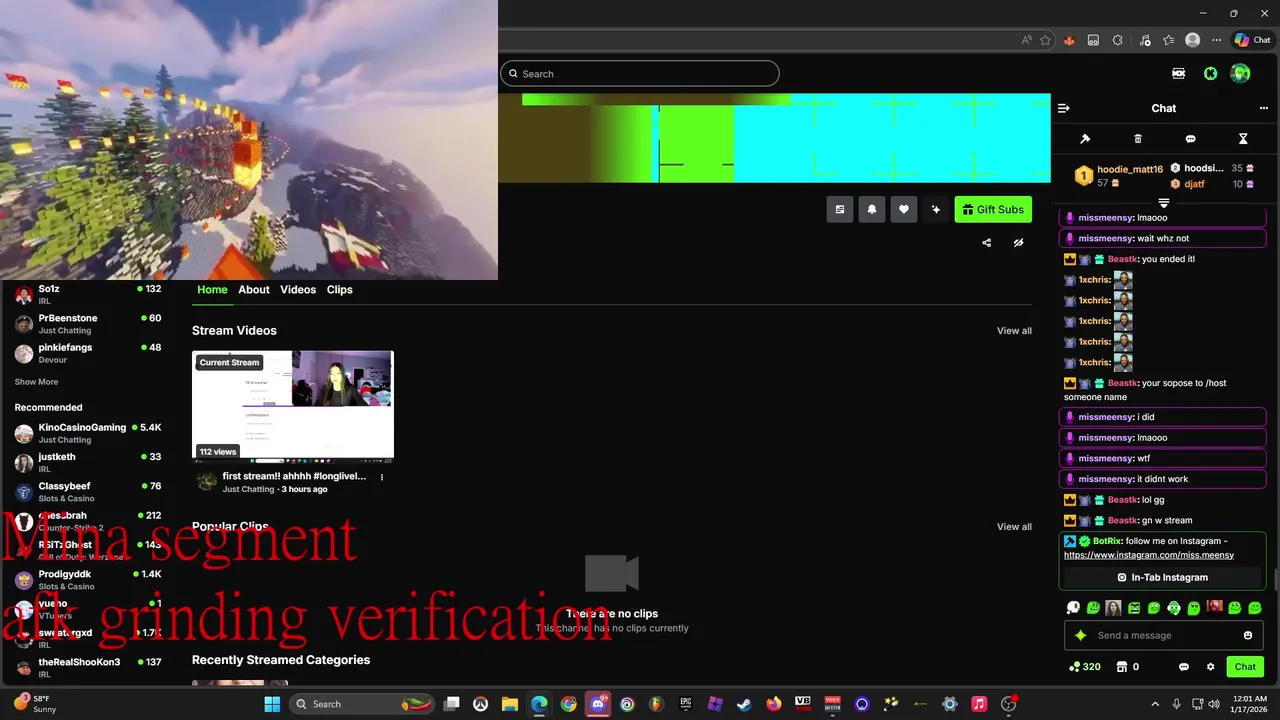The height and width of the screenshot is (720, 1280).
Task: Click the speech bubble icon in chat toolbar
Action: coord(1190,139)
